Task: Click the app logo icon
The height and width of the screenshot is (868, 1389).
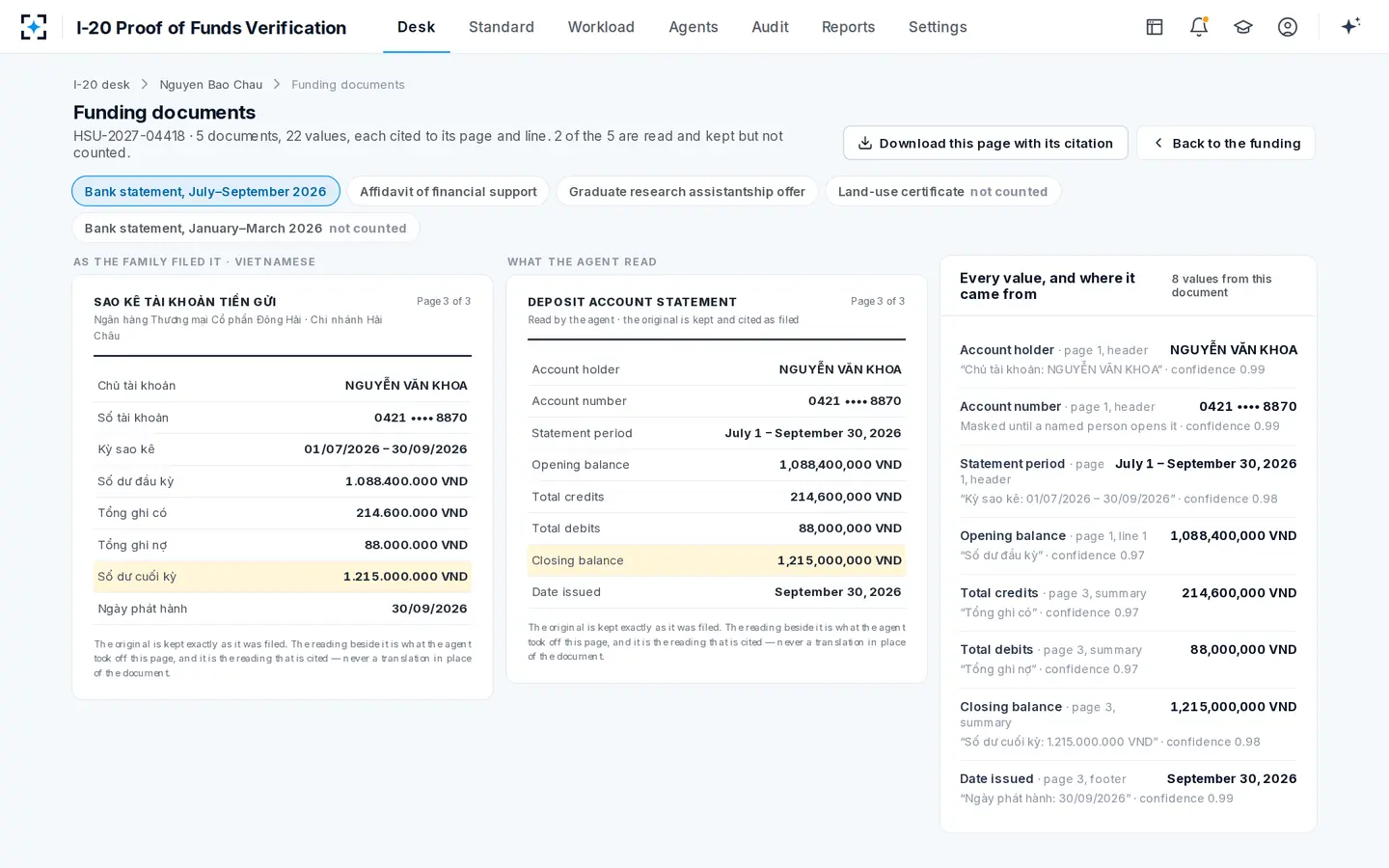Action: point(34,27)
